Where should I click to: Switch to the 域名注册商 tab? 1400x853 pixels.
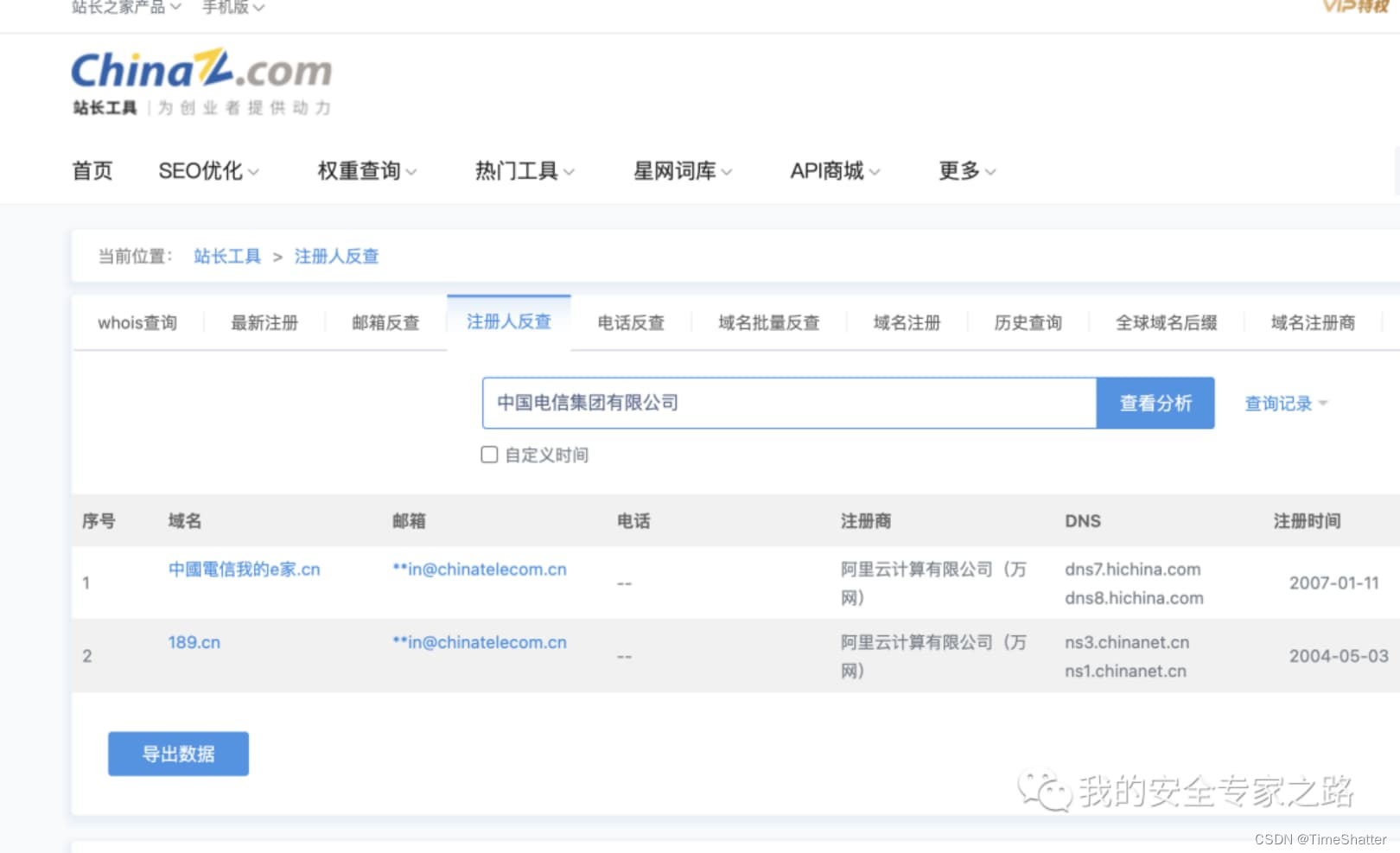(1313, 322)
